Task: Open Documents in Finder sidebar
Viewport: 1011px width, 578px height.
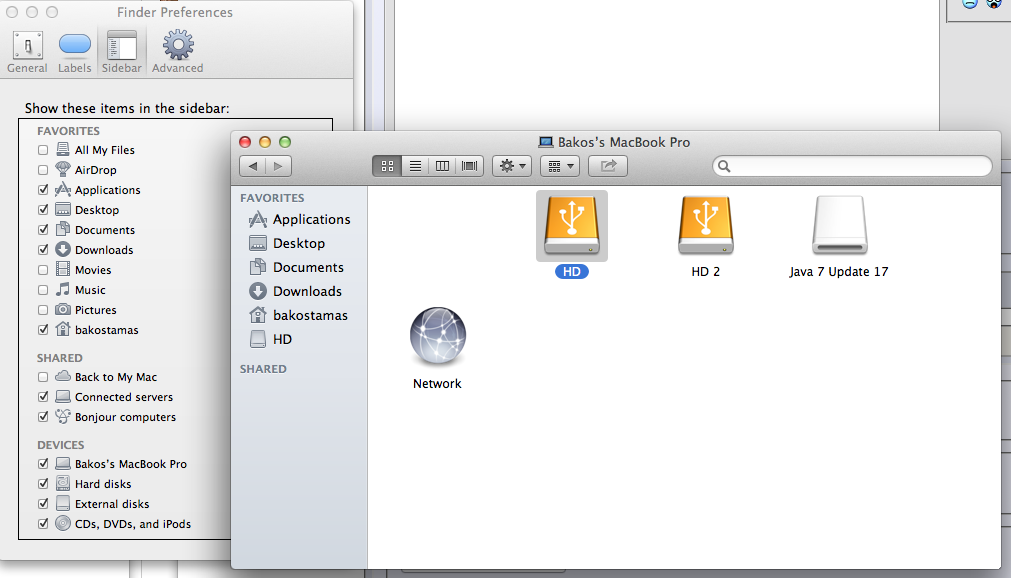Action: tap(297, 268)
